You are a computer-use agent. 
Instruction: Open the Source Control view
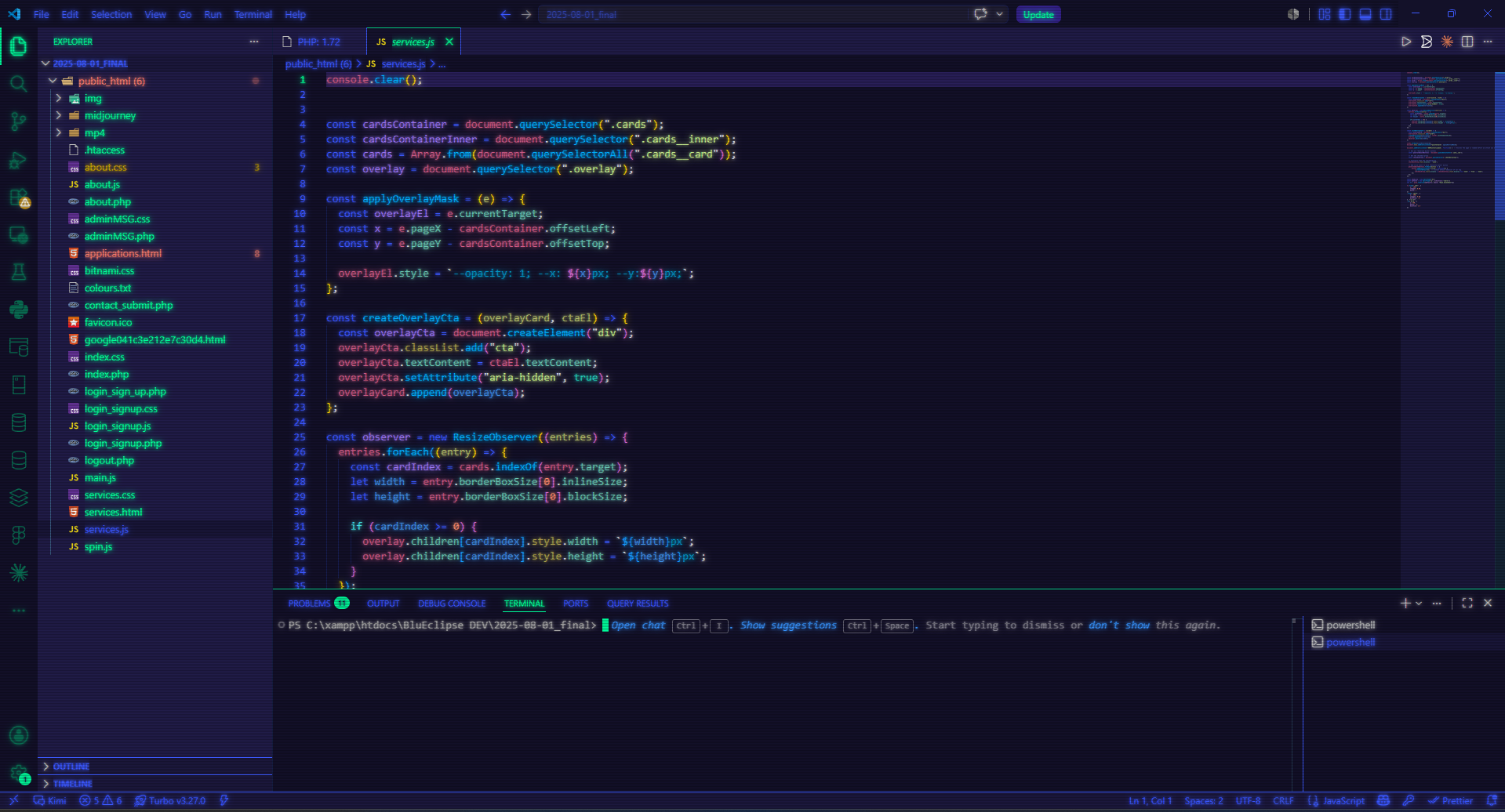point(18,121)
